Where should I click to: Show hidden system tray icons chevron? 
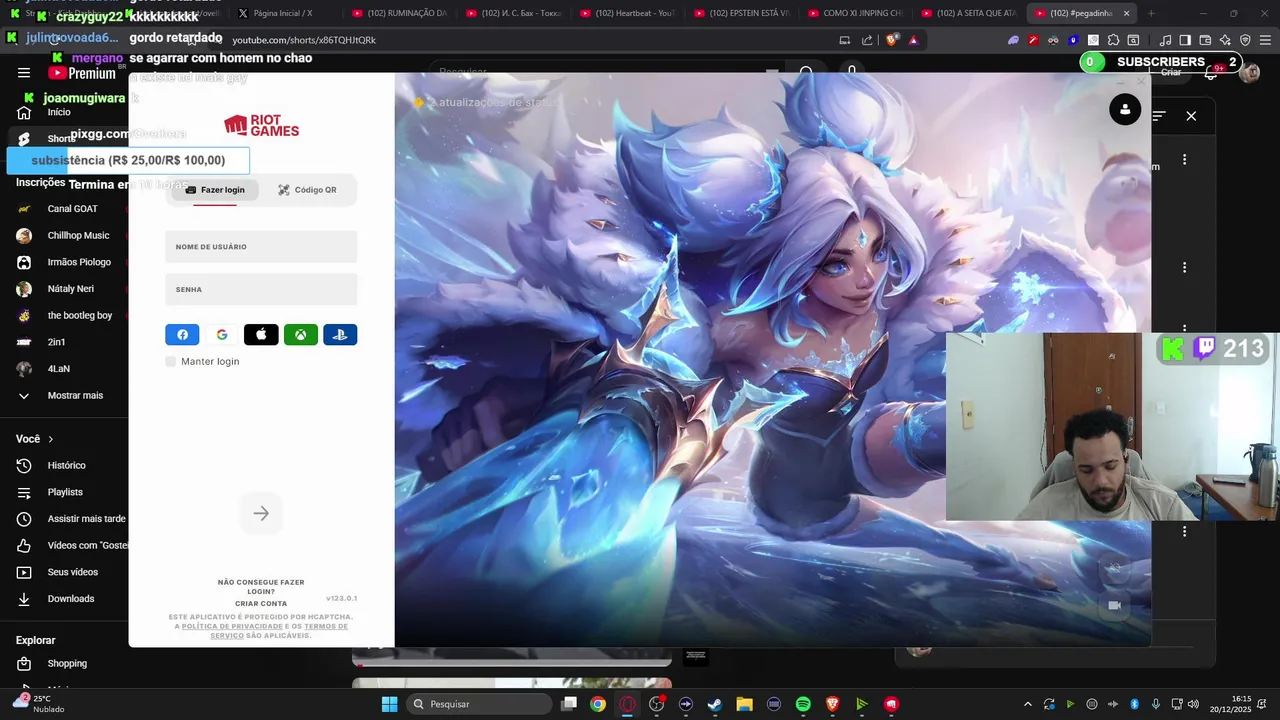(1027, 704)
